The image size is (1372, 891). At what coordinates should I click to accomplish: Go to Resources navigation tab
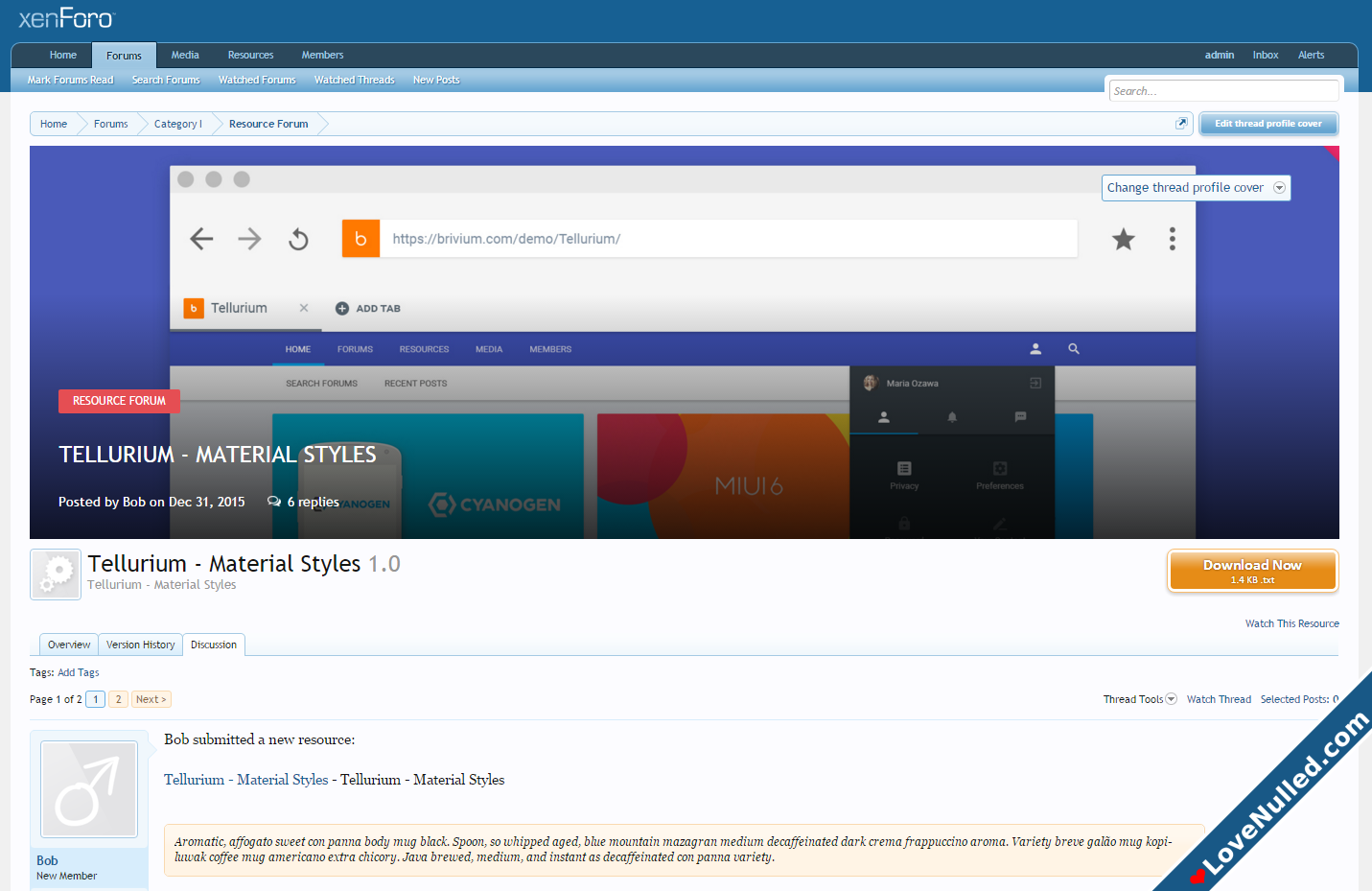coord(250,55)
